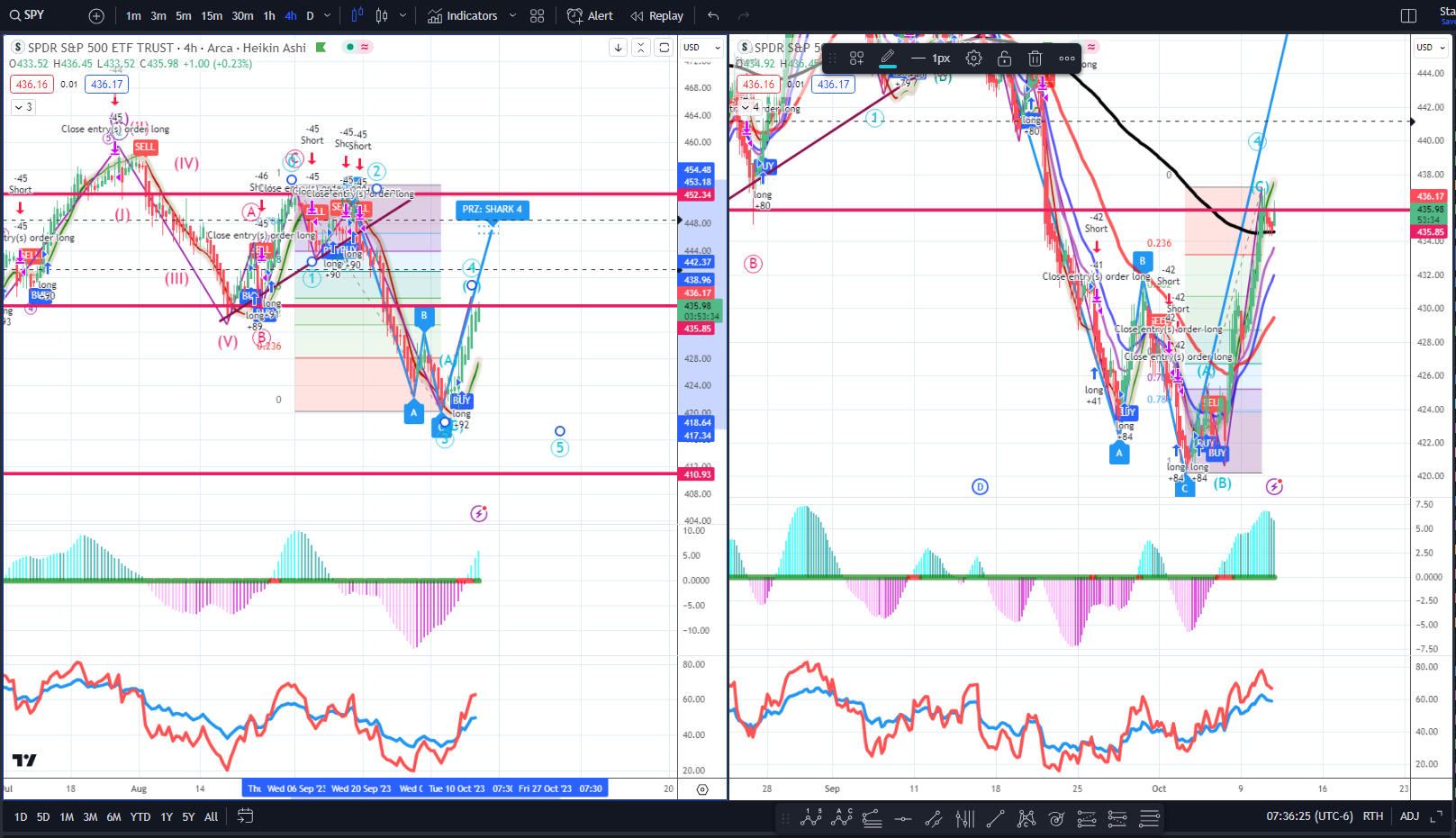Open the go to date calendar icon
Viewport: 1456px width, 838px height.
(245, 816)
